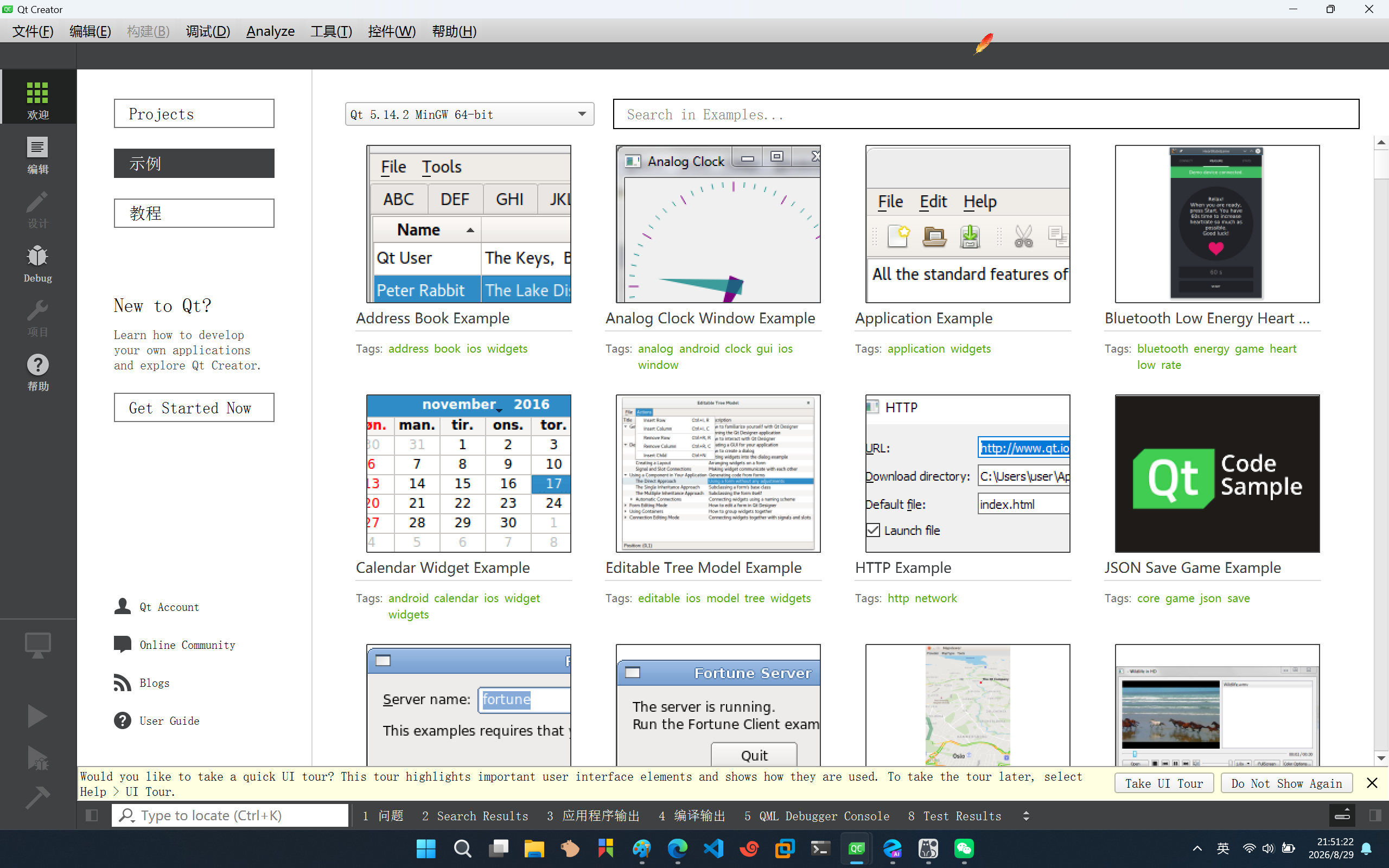Switch to the 欢迎 (Welcome) mode
The image size is (1389, 868).
pyautogui.click(x=38, y=97)
